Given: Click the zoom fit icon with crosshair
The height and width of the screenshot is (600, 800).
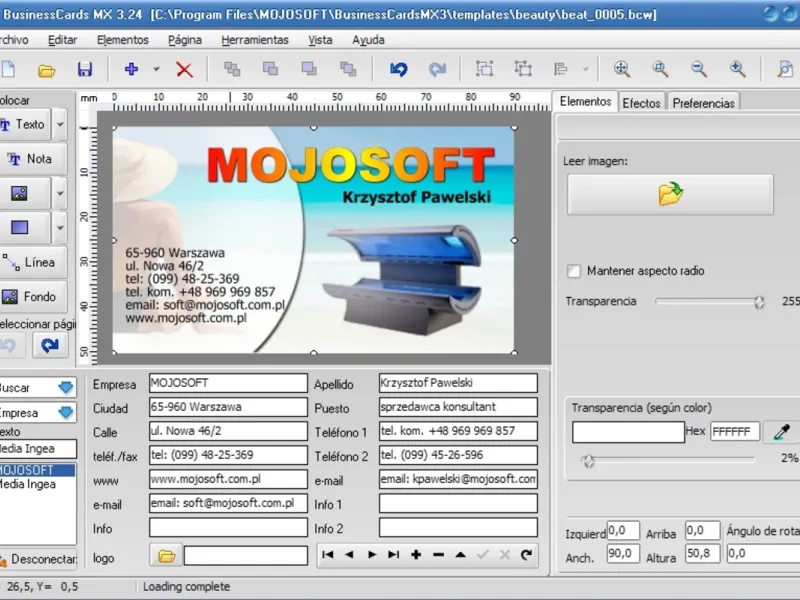Looking at the screenshot, I should tap(622, 68).
